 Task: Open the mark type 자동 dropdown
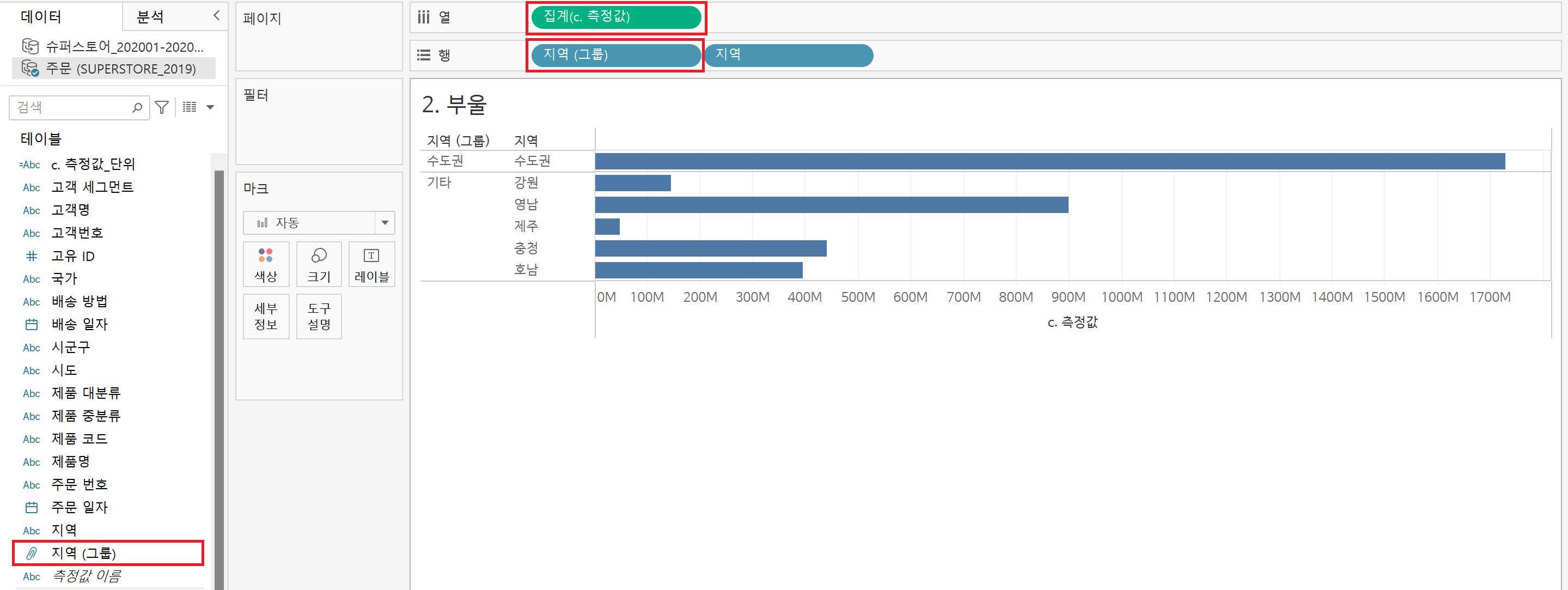(319, 223)
